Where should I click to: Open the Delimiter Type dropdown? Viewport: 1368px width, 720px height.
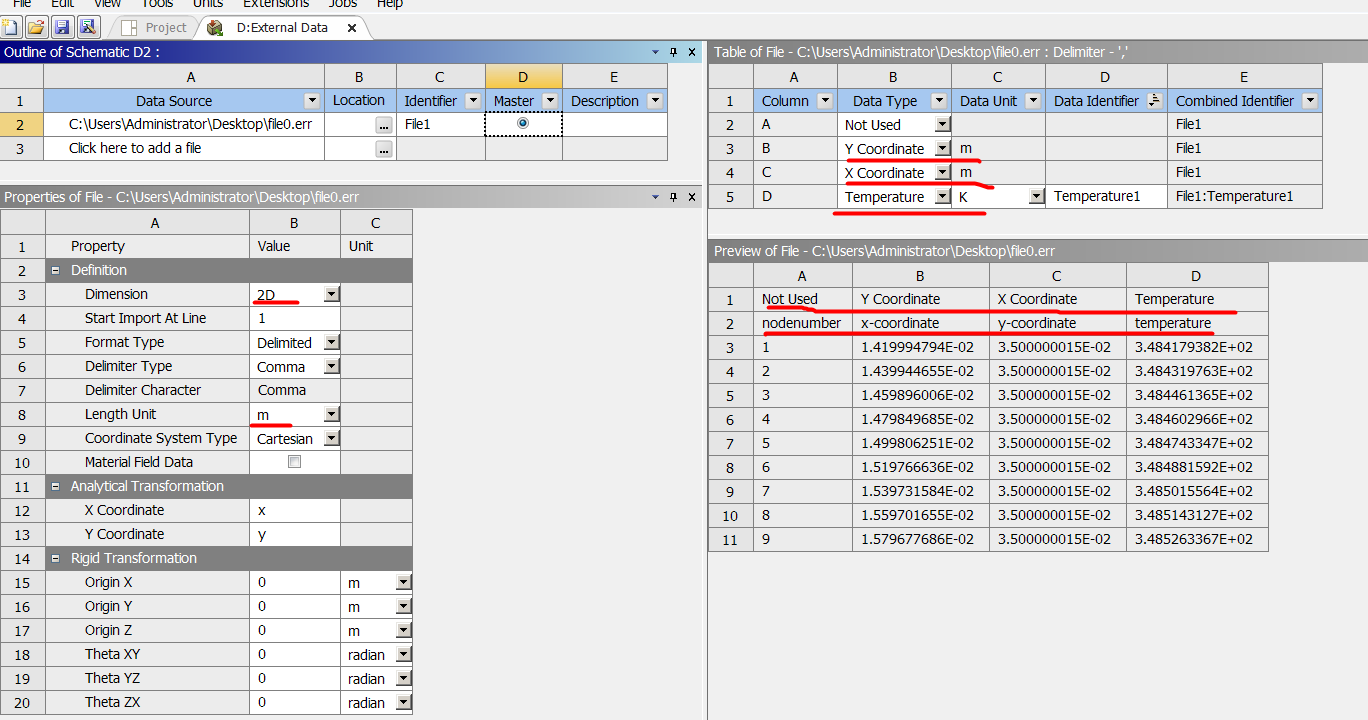[332, 366]
